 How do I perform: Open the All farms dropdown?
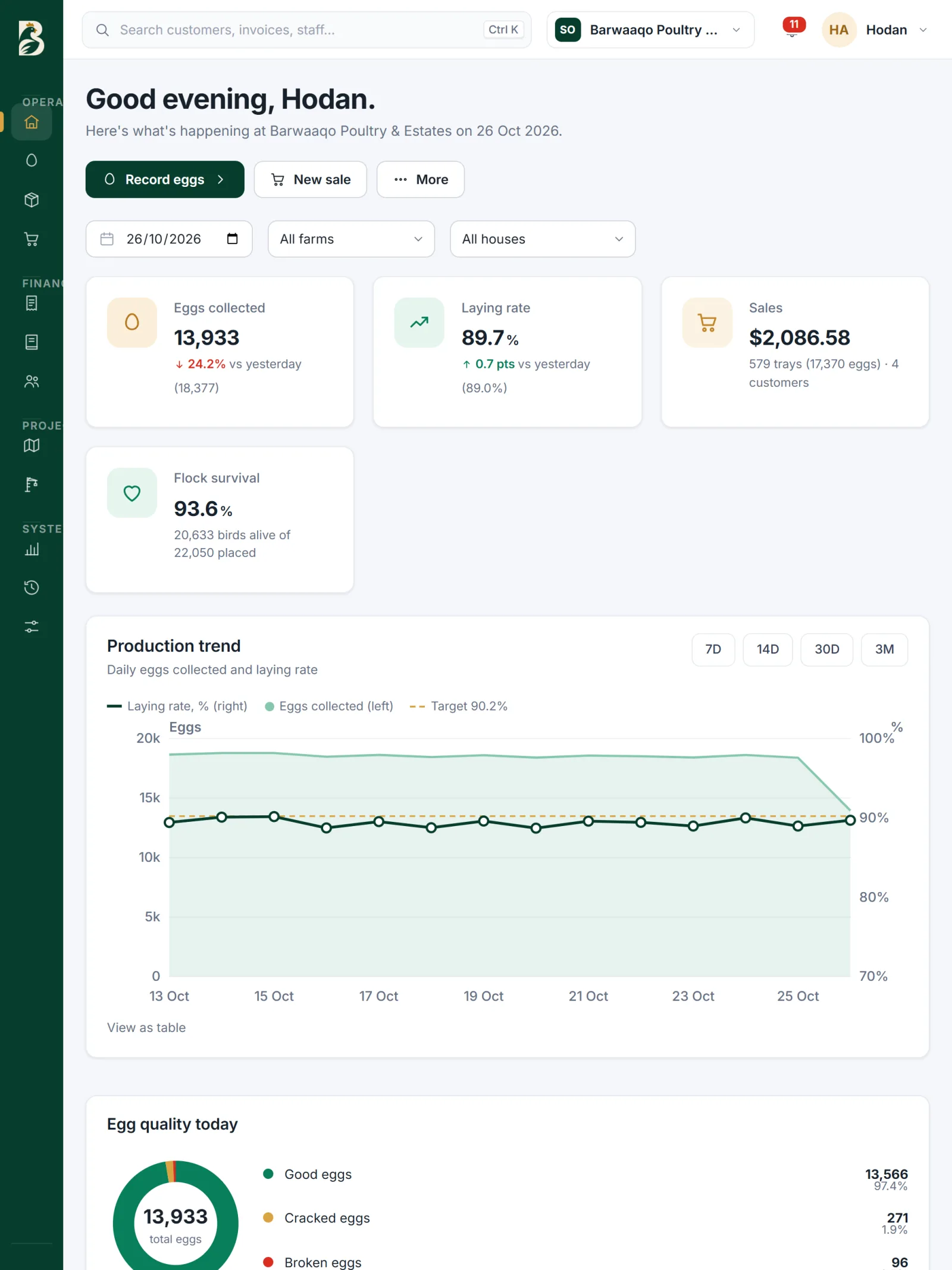tap(351, 239)
